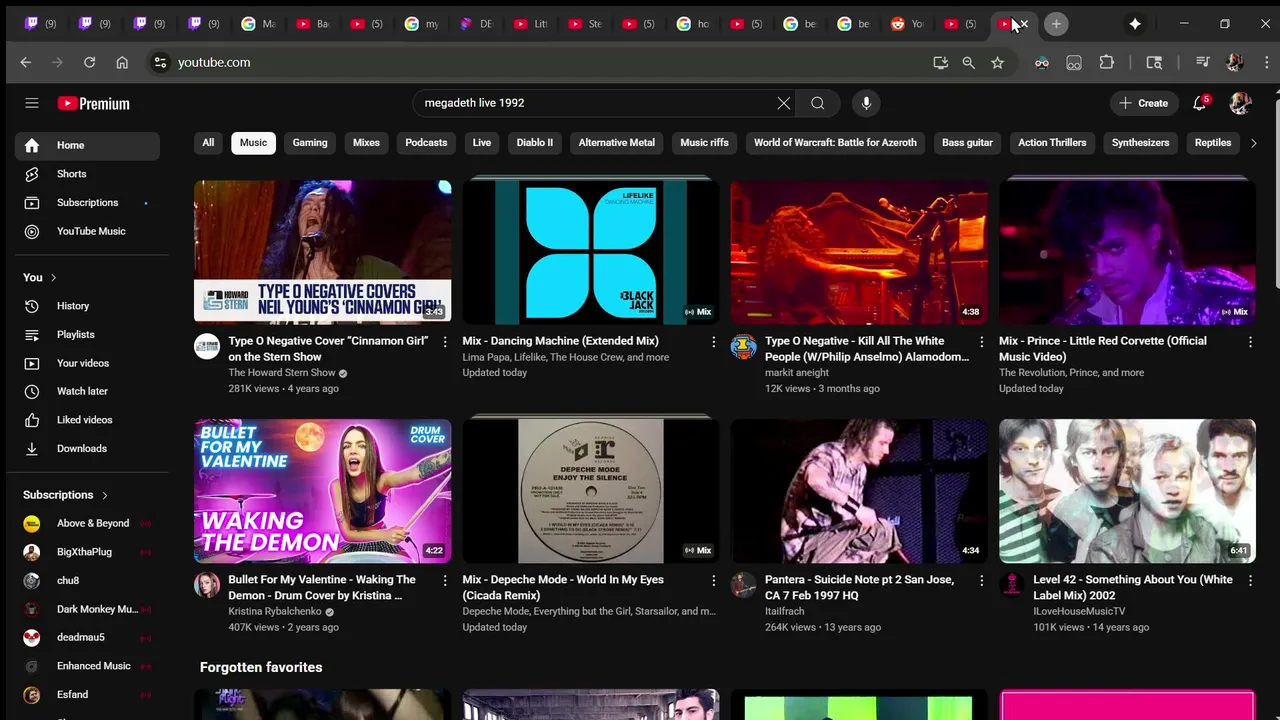Open options for Little Red Corvette mix
Screen dimensions: 1280x720
(x=1250, y=342)
